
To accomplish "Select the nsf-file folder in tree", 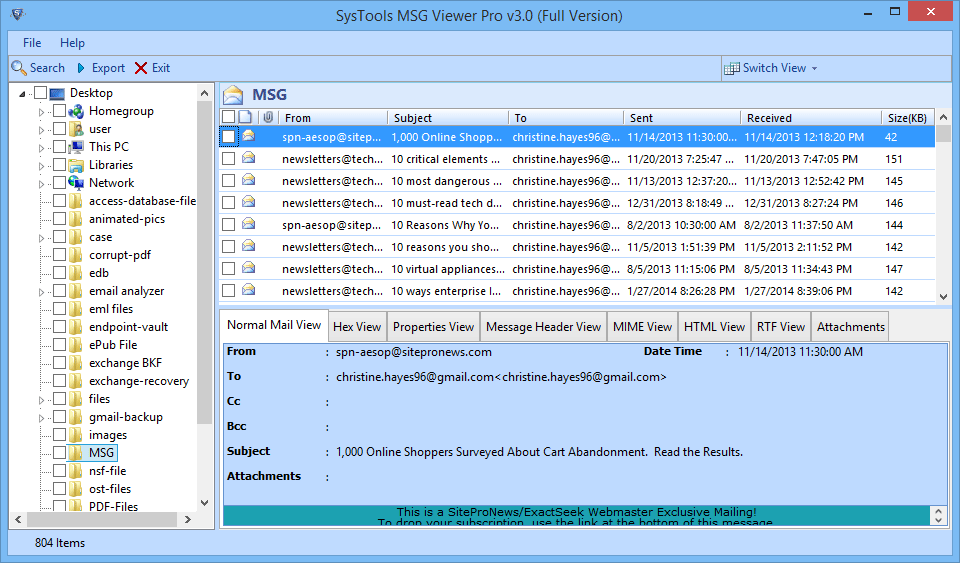I will tap(107, 471).
